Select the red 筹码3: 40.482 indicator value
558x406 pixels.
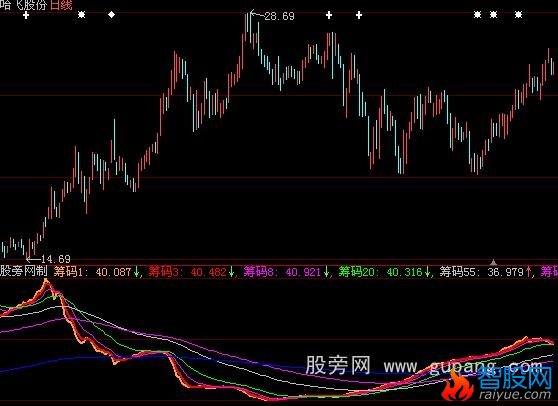click(191, 272)
